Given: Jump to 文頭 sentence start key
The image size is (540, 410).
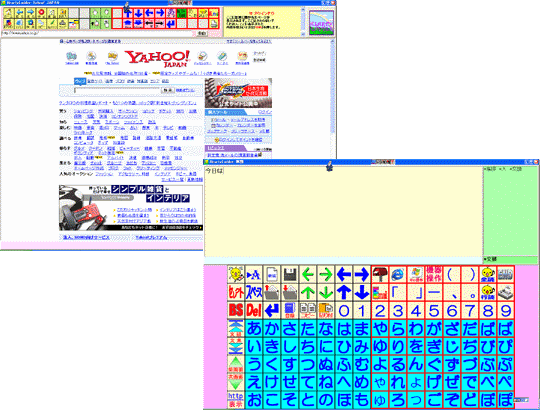Looking at the screenshot, I should pyautogui.click(x=236, y=328).
